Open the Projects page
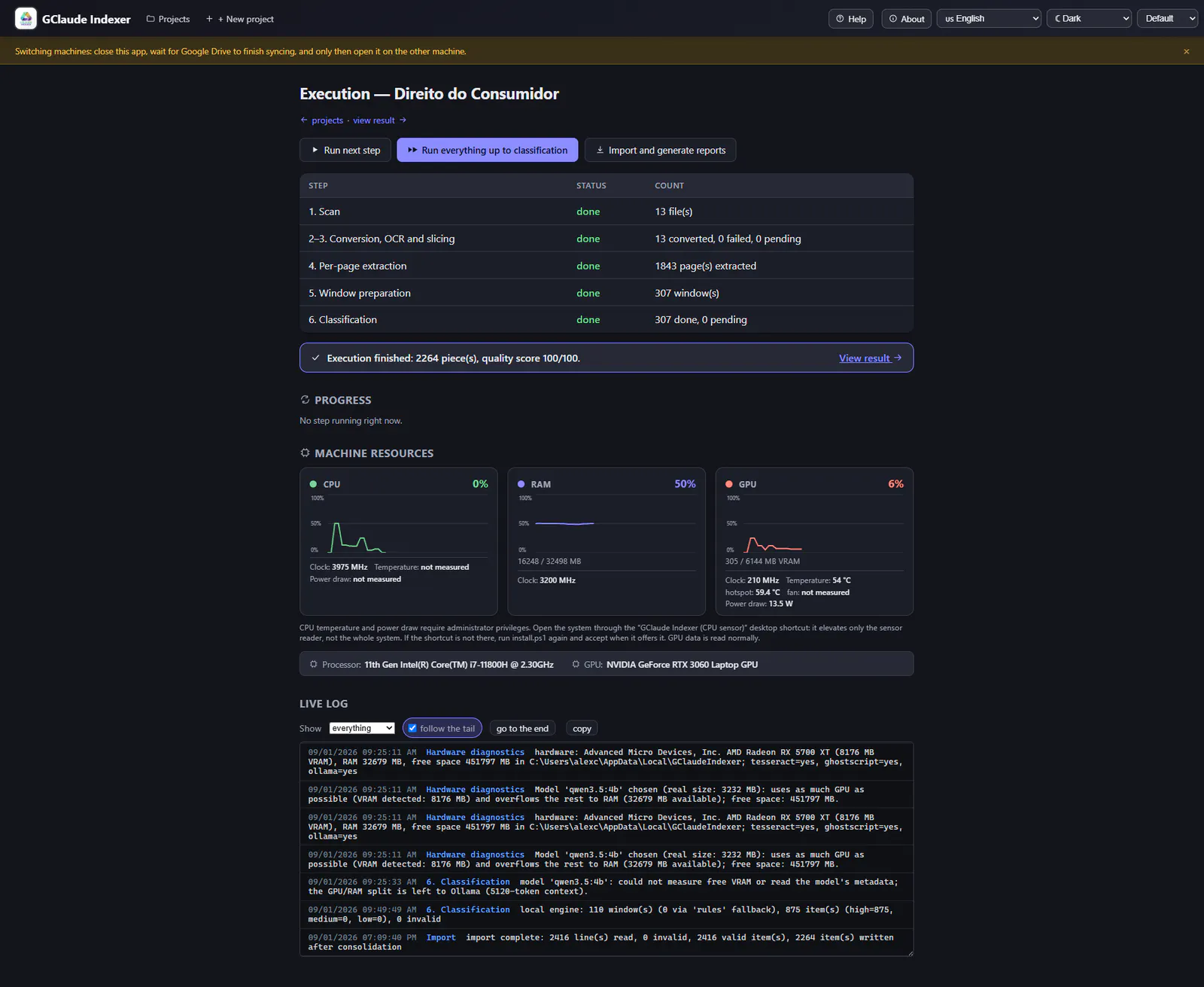Screen dimensions: 1204x987 (x=168, y=19)
